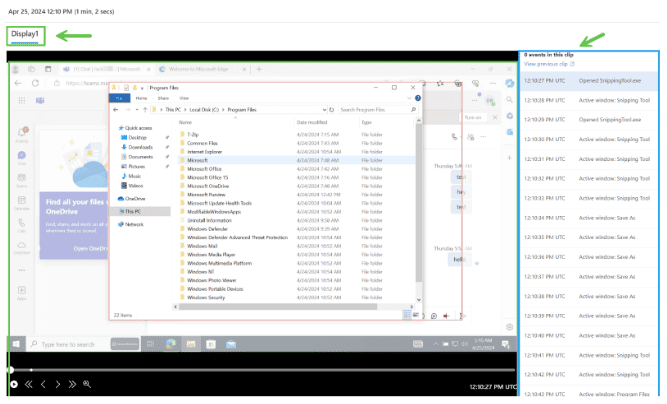667x404 pixels.
Task: Select Network in the navigation pane
Action: [x=131, y=224]
